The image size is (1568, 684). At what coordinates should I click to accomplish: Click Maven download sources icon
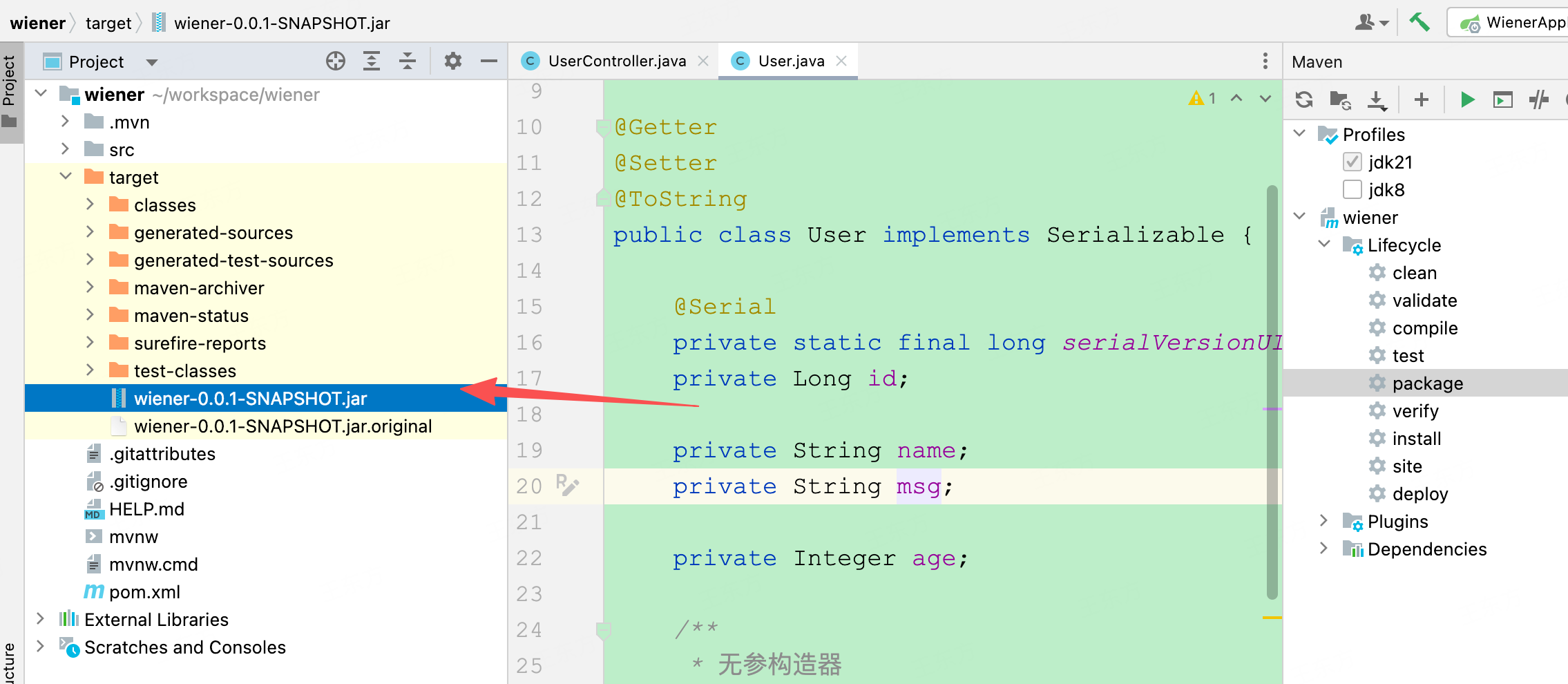tap(1376, 100)
